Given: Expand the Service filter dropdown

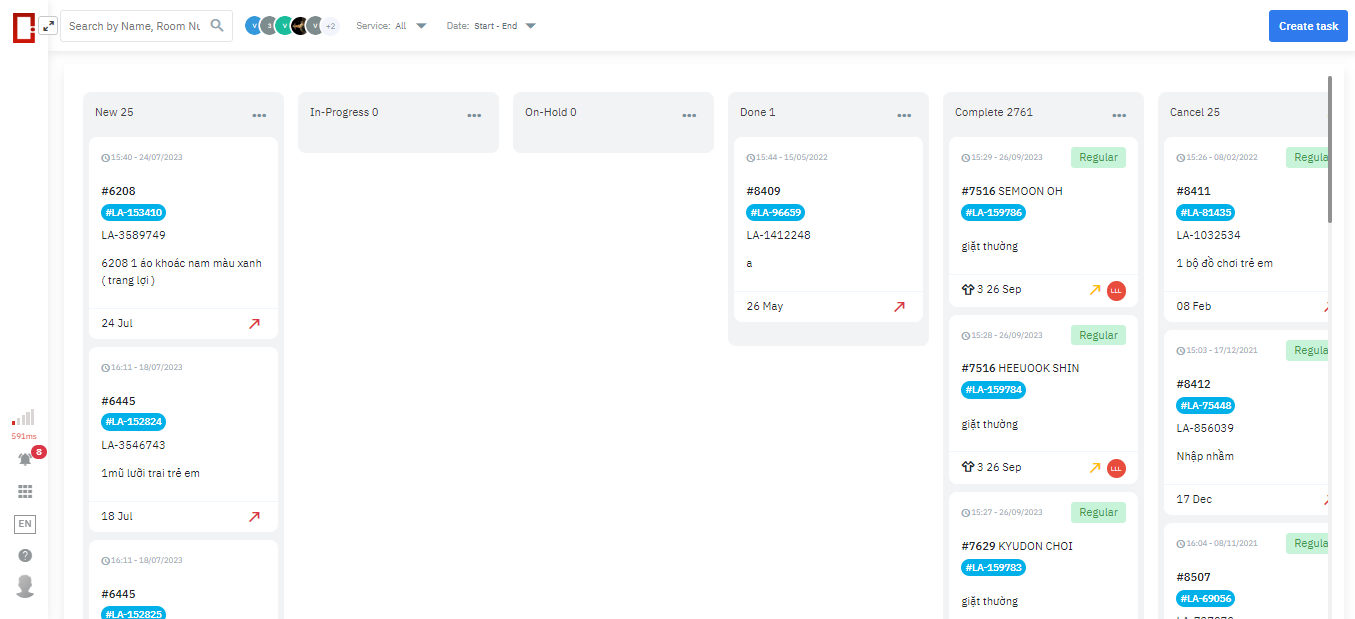Looking at the screenshot, I should pyautogui.click(x=420, y=26).
